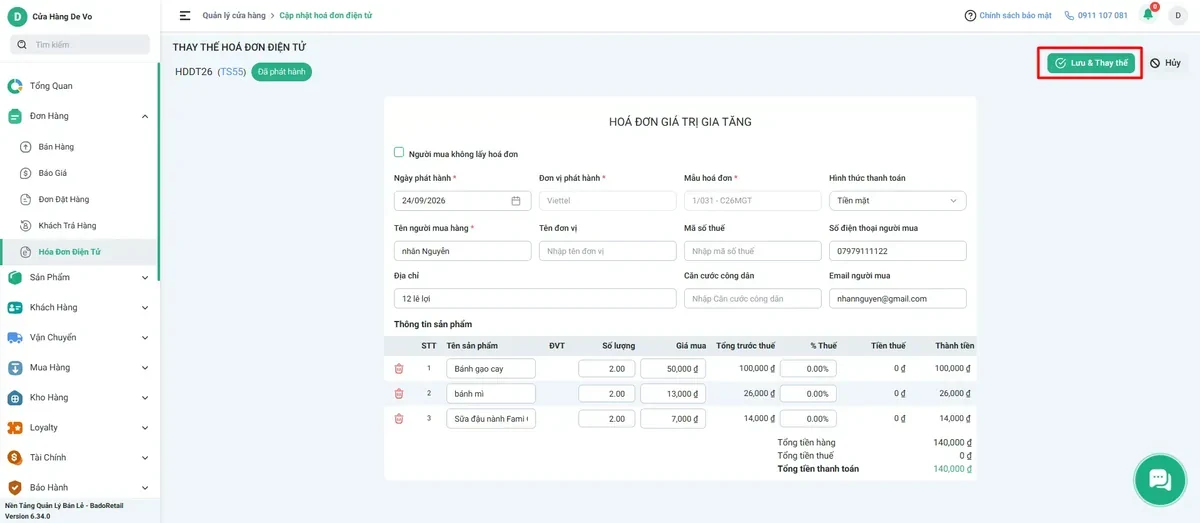
Task: Click the phone icon next to 0911 107 081
Action: pyautogui.click(x=1069, y=16)
